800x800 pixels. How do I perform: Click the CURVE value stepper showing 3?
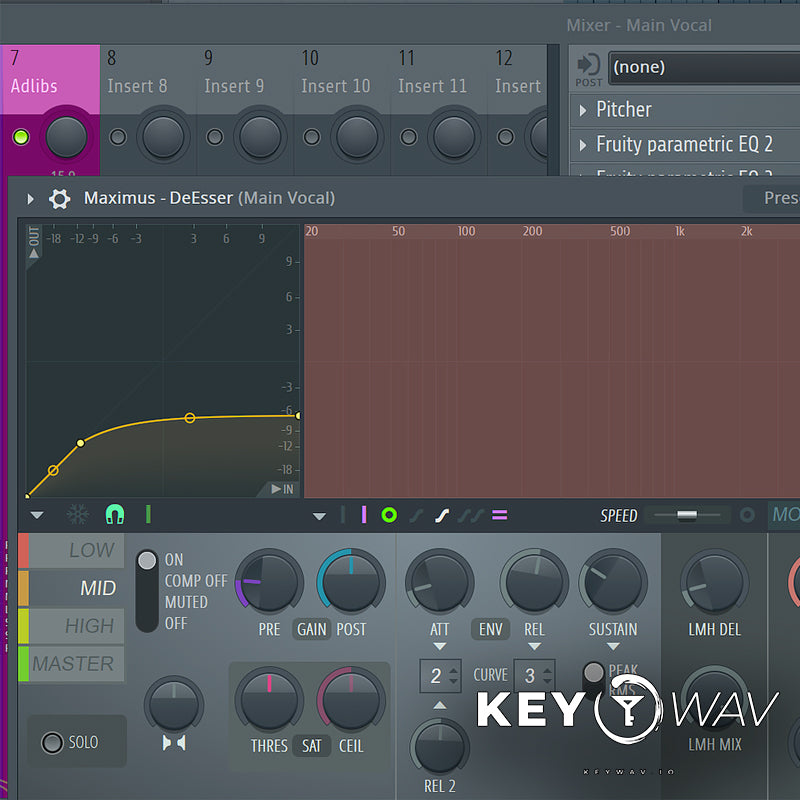point(535,676)
